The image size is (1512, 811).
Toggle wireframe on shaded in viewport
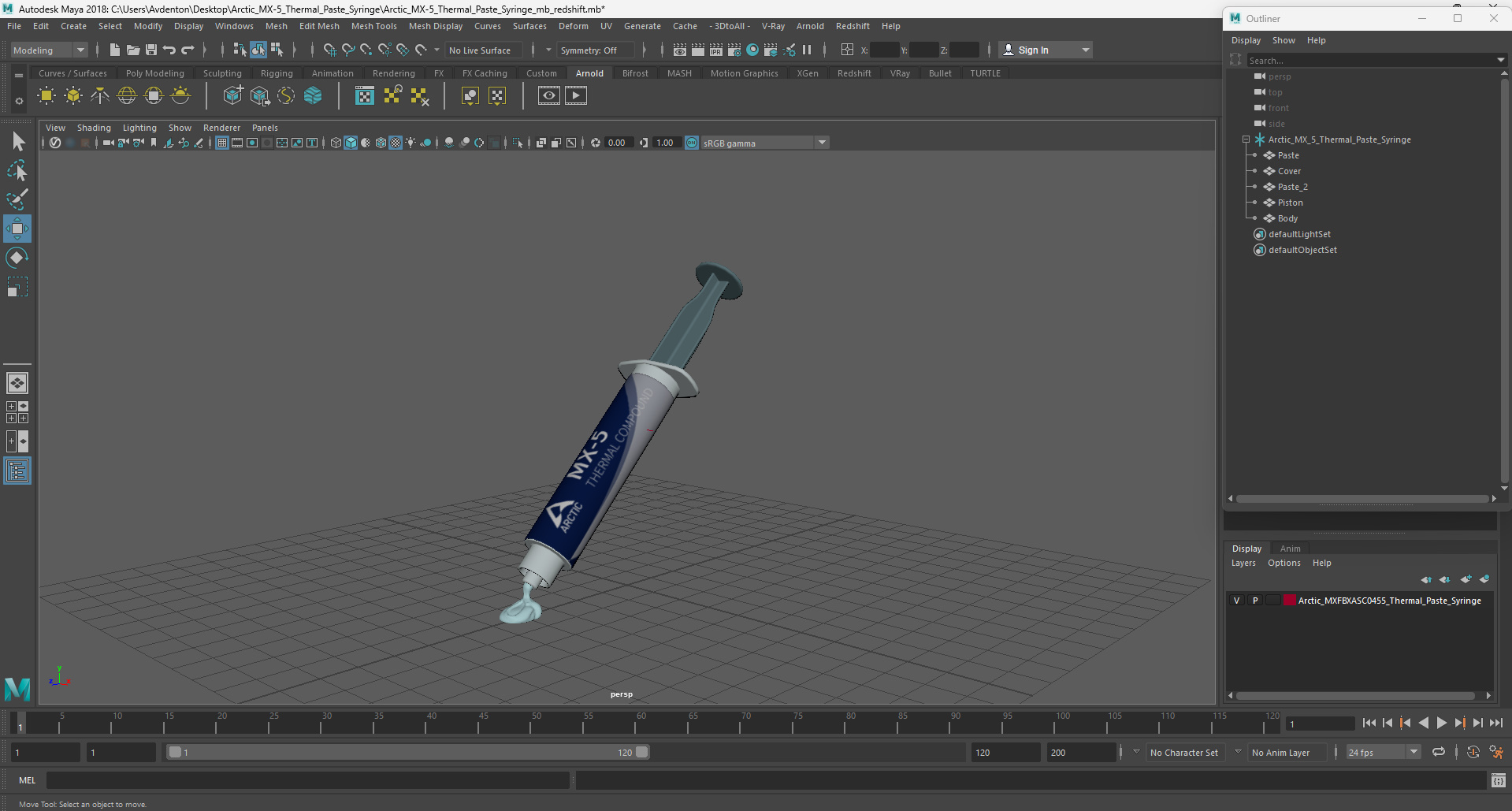[381, 143]
